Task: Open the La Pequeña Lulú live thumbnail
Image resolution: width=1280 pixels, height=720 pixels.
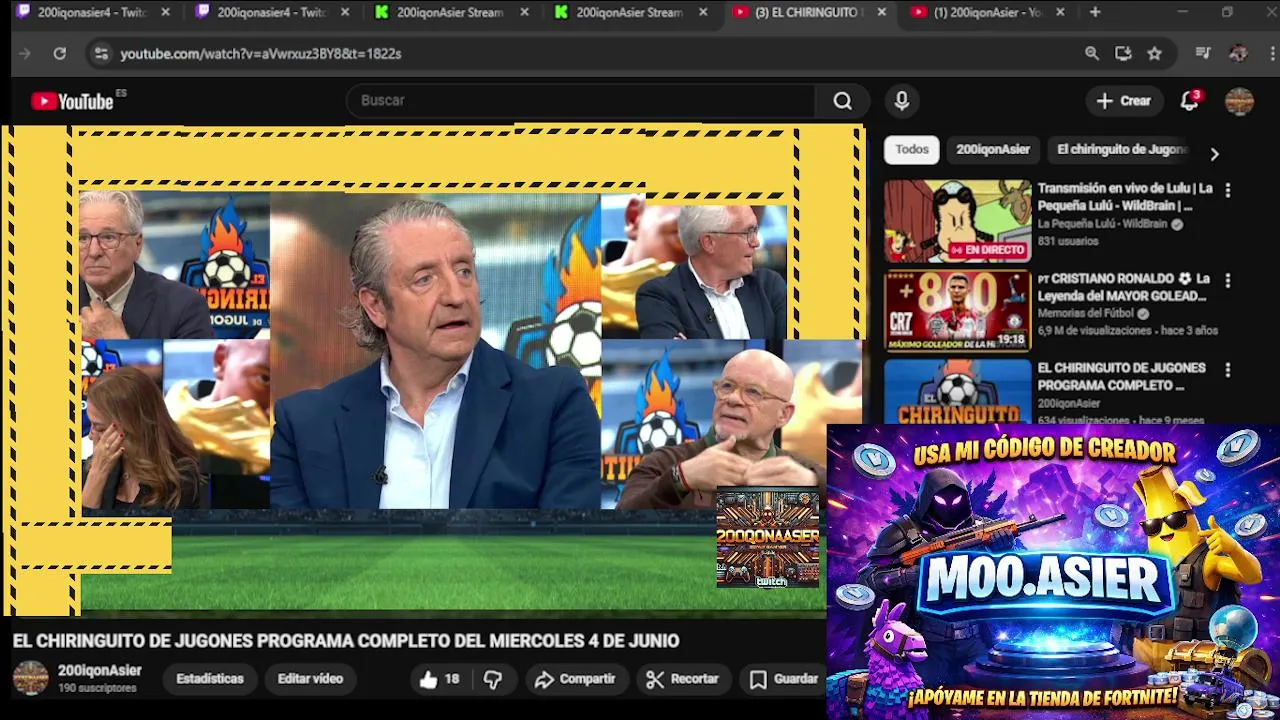Action: (x=957, y=221)
